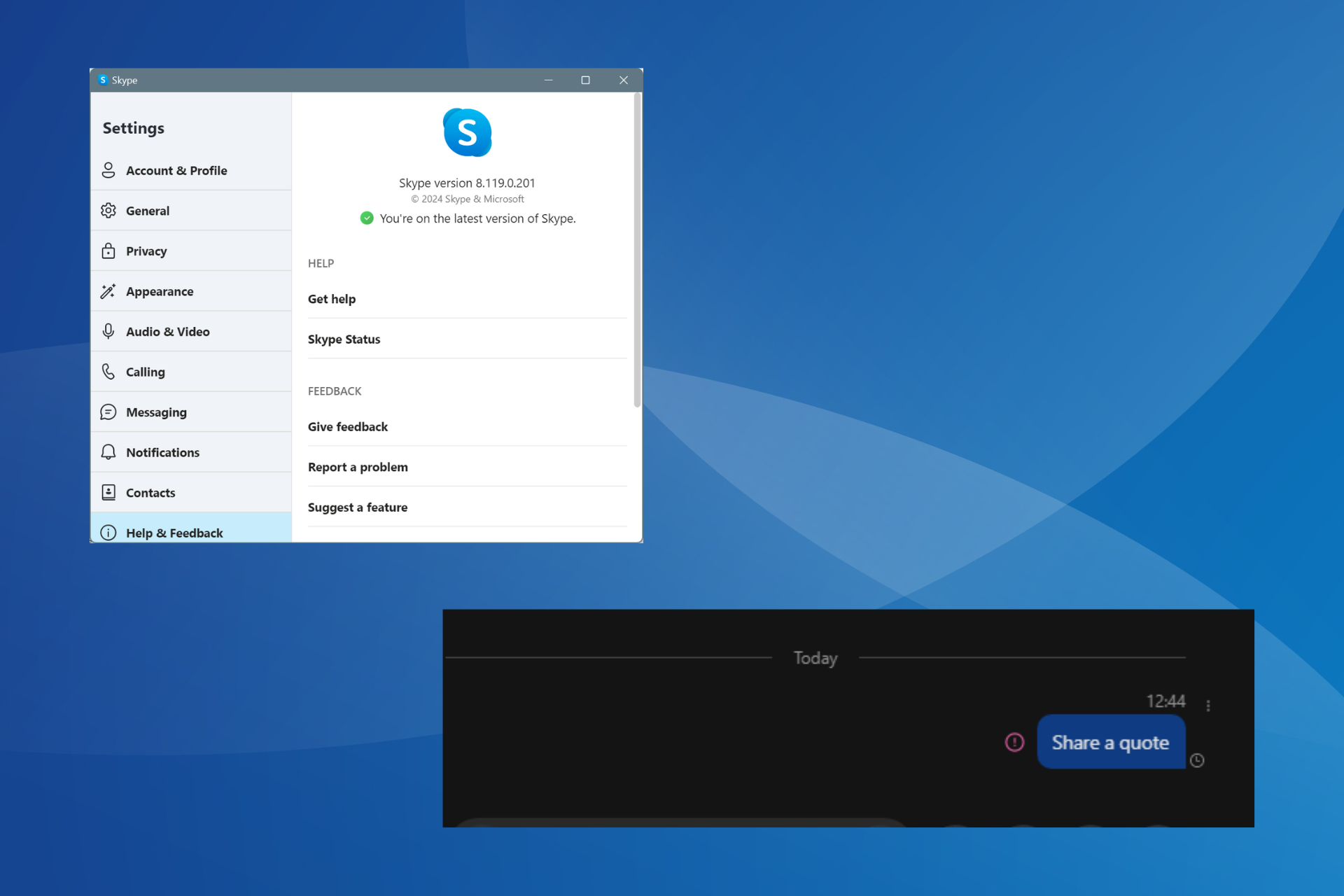Viewport: 1344px width, 896px height.
Task: Click the Audio & Video microphone icon
Action: tap(108, 331)
